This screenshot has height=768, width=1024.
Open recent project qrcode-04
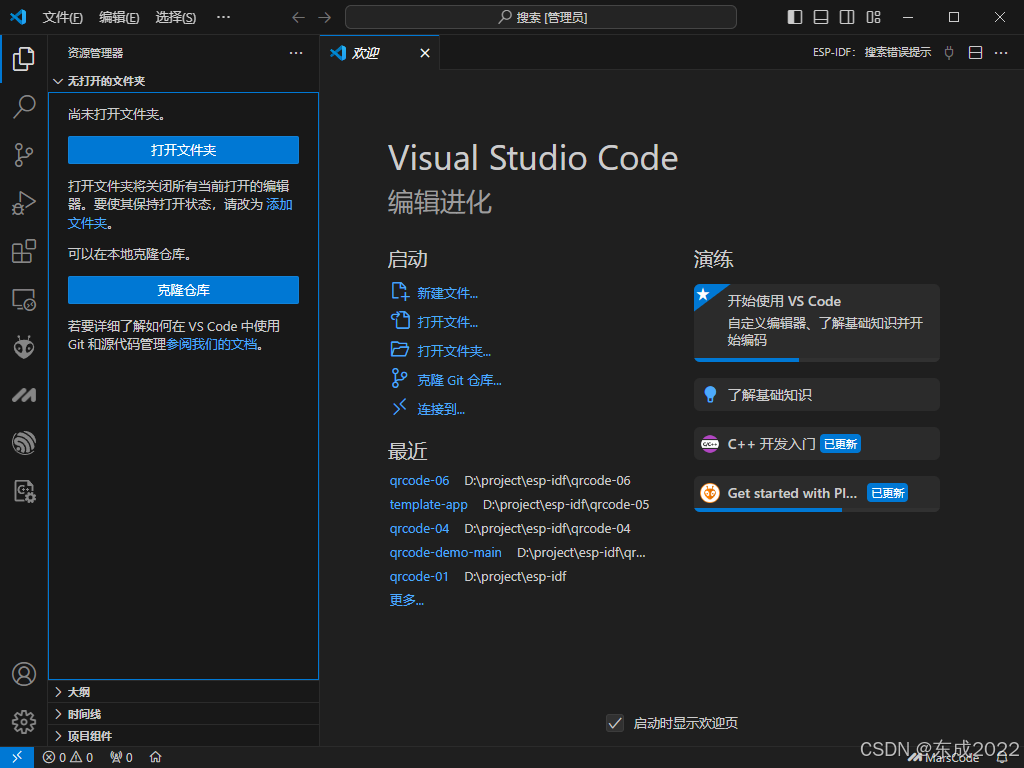tap(419, 528)
